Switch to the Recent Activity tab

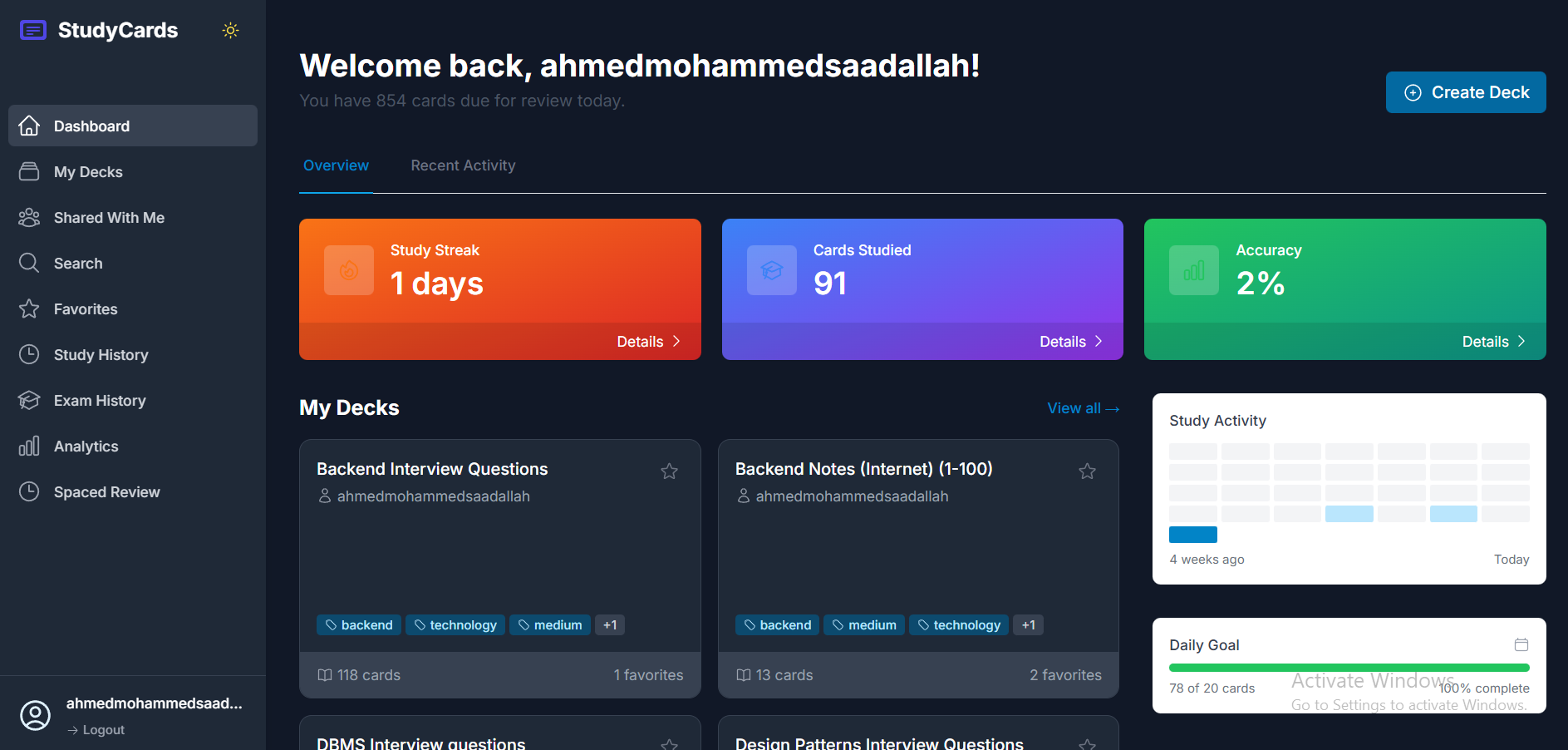click(463, 165)
